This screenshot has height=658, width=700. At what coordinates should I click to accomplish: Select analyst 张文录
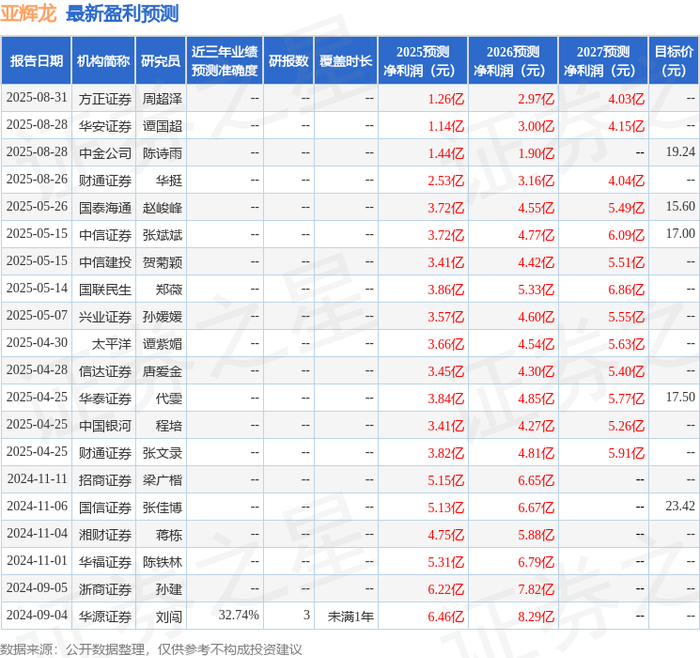(162, 454)
